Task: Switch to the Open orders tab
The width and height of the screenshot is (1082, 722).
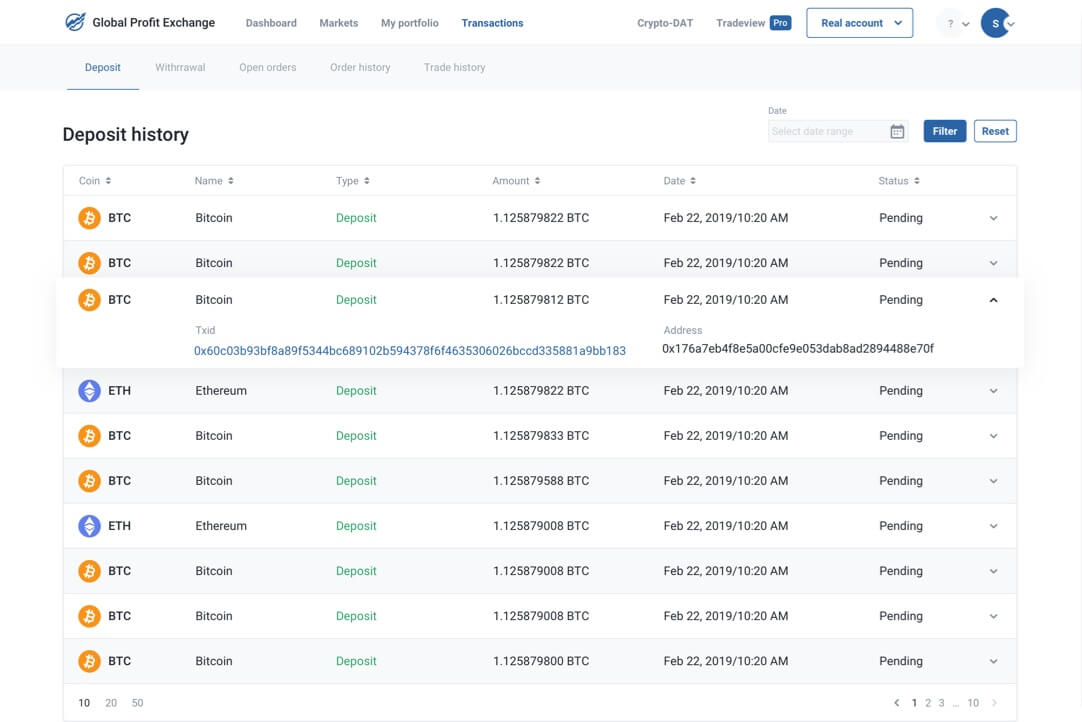Action: coord(268,67)
